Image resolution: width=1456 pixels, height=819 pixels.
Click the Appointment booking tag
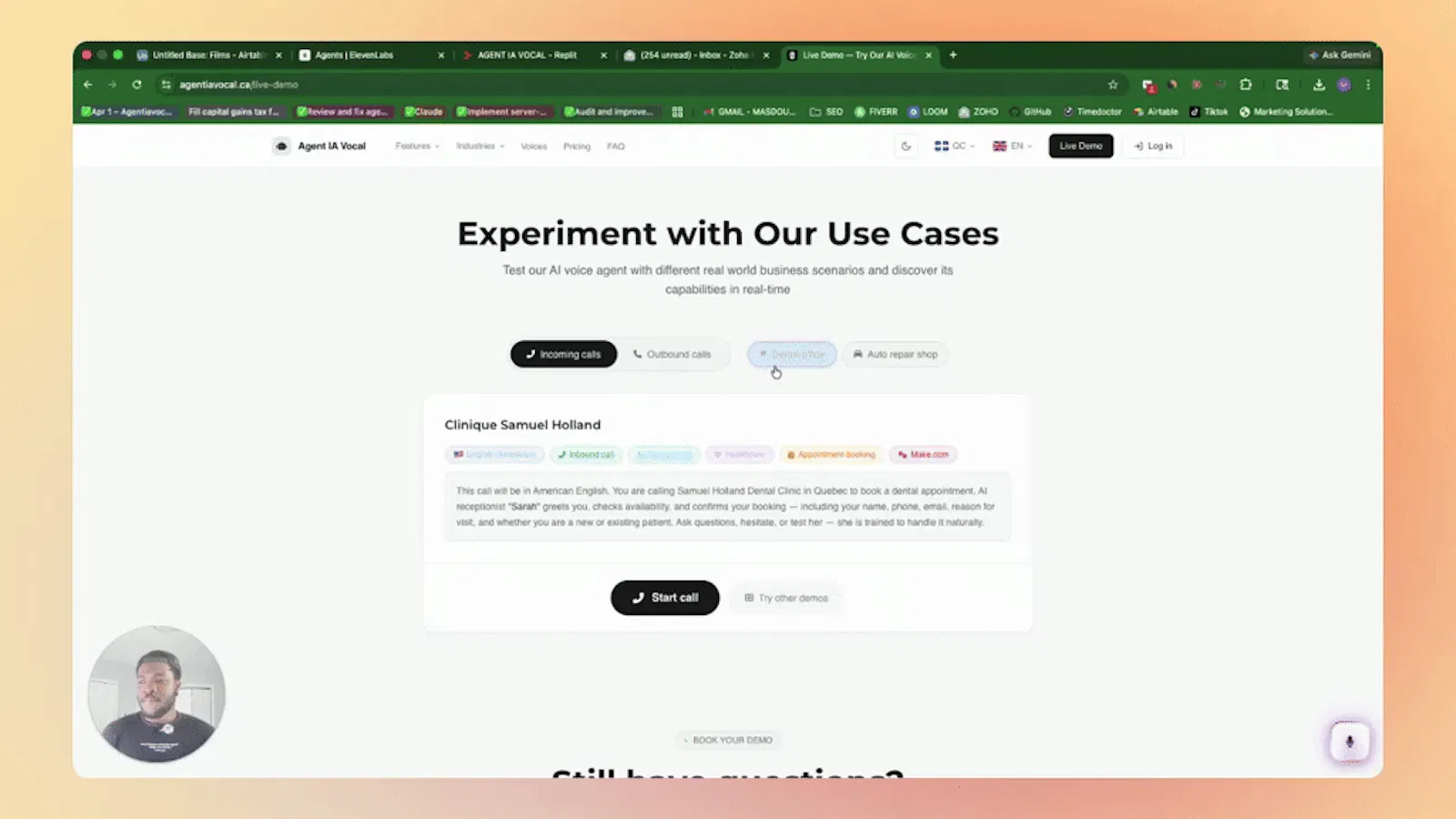(831, 454)
